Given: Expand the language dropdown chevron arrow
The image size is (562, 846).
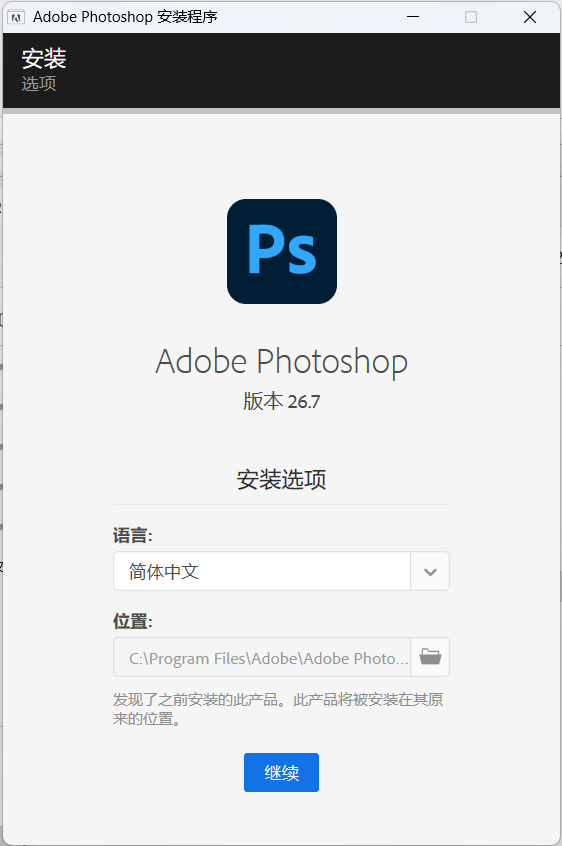Looking at the screenshot, I should point(430,571).
